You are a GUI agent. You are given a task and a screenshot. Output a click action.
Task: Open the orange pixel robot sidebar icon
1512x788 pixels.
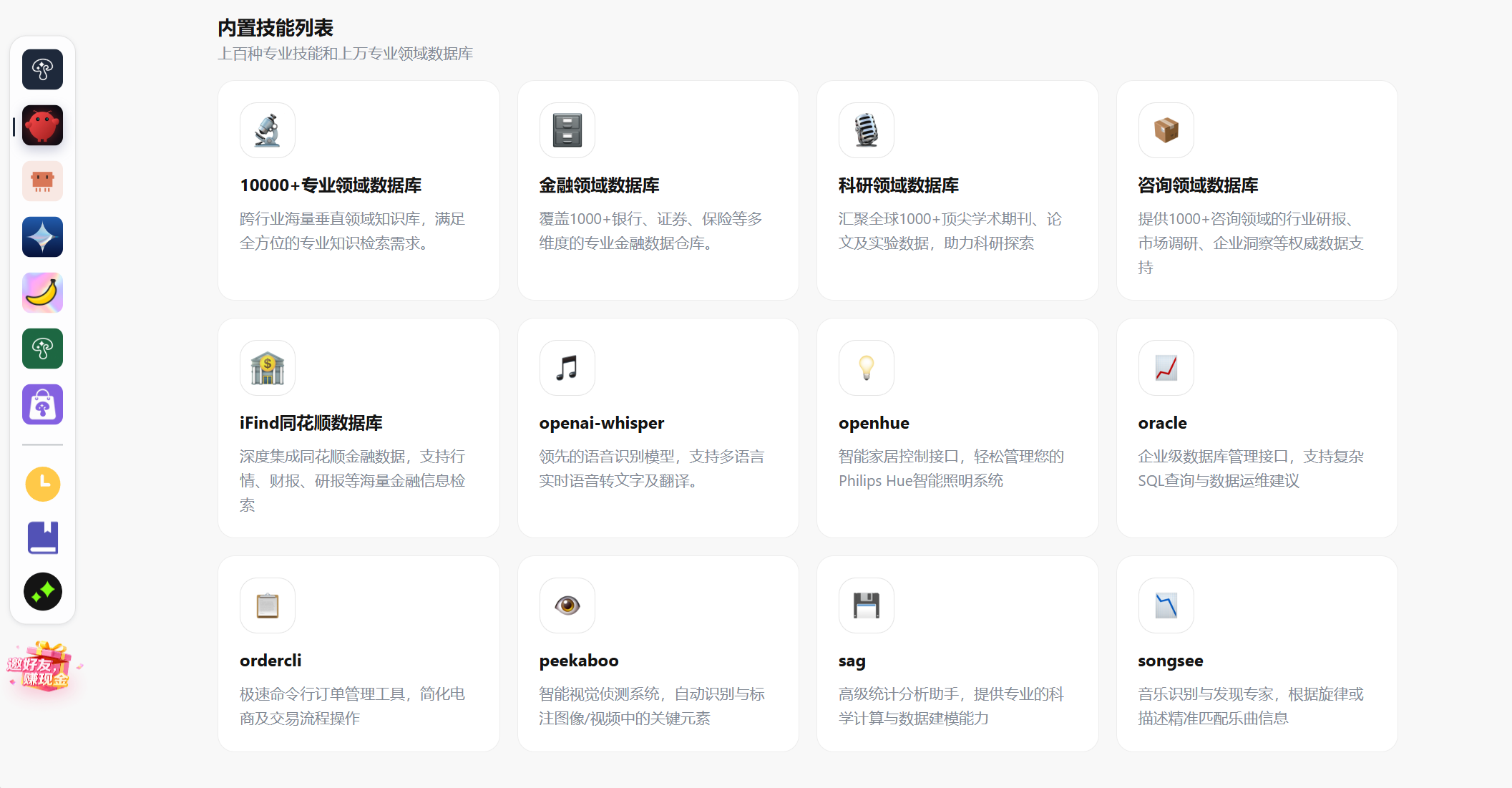tap(42, 181)
